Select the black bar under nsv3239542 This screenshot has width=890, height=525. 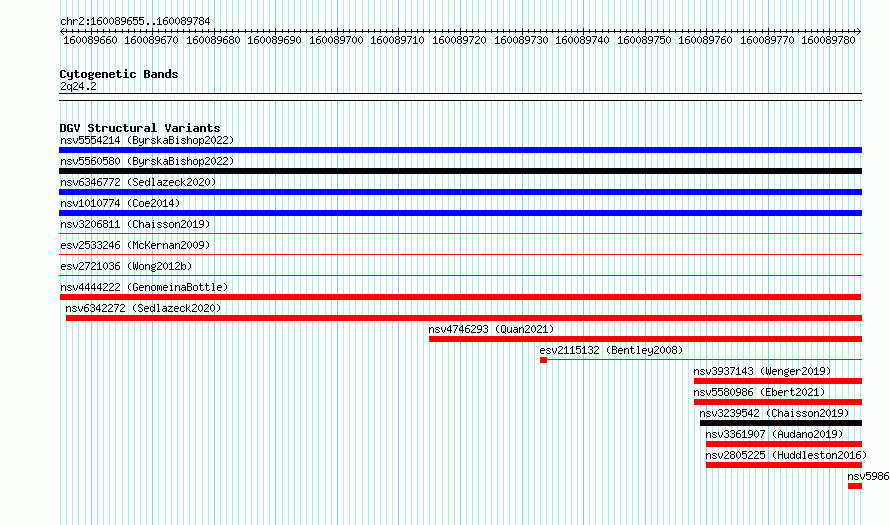(x=781, y=423)
